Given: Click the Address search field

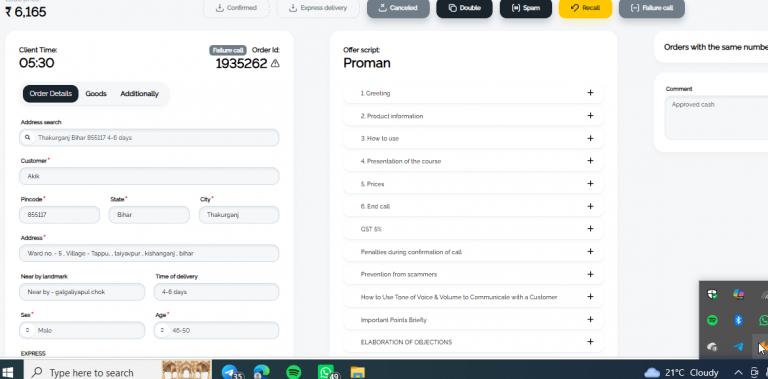Looking at the screenshot, I should (149, 138).
